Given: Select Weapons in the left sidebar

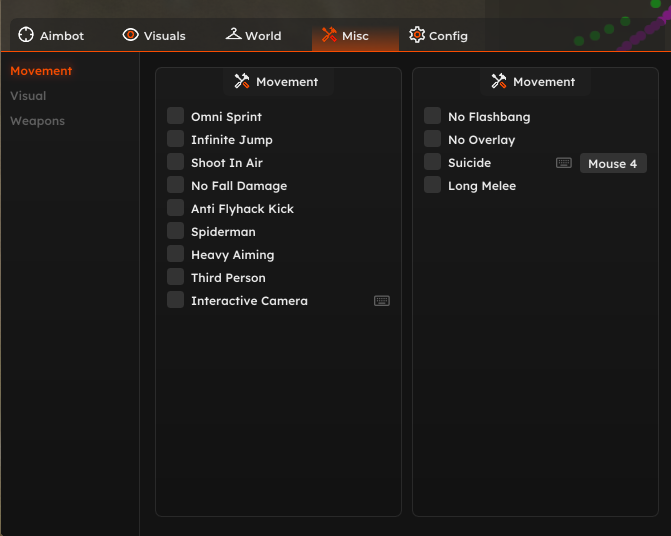Looking at the screenshot, I should (x=38, y=121).
